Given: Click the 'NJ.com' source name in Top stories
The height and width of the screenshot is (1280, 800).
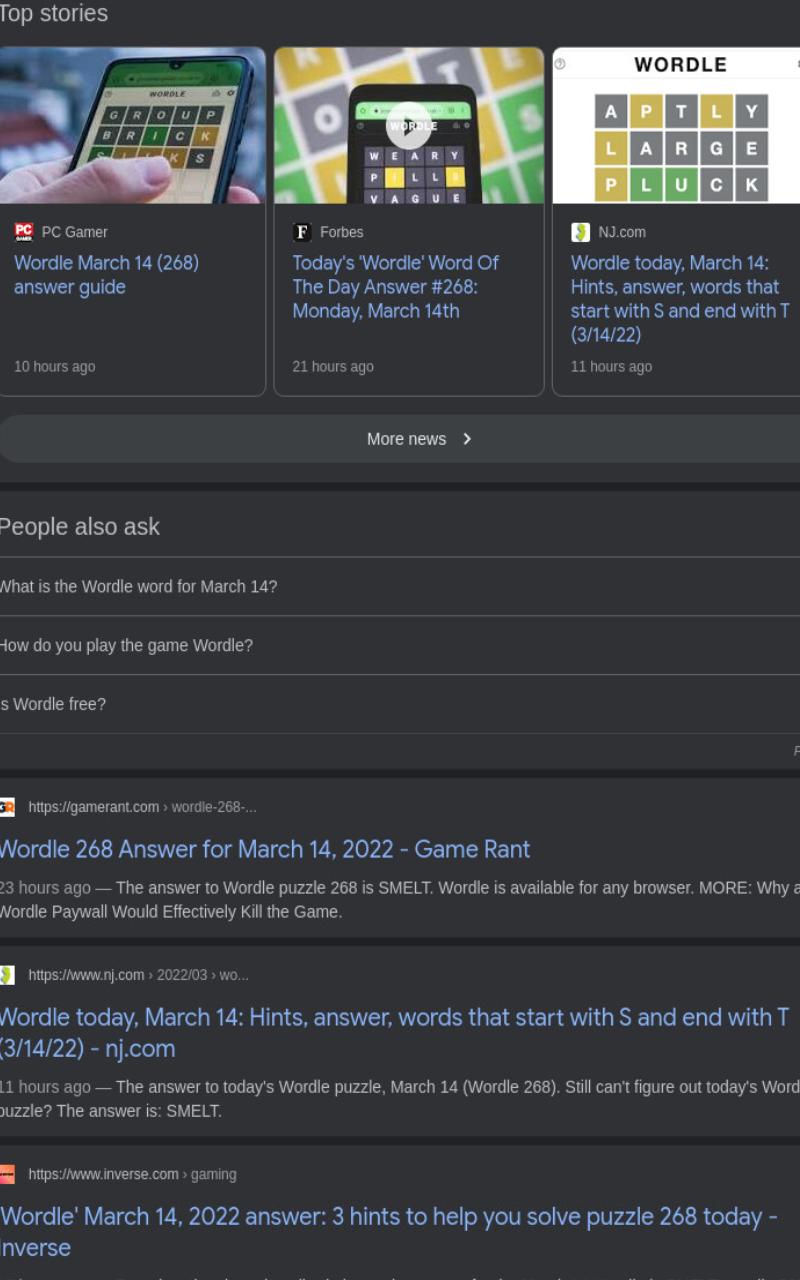Looking at the screenshot, I should pyautogui.click(x=622, y=232).
